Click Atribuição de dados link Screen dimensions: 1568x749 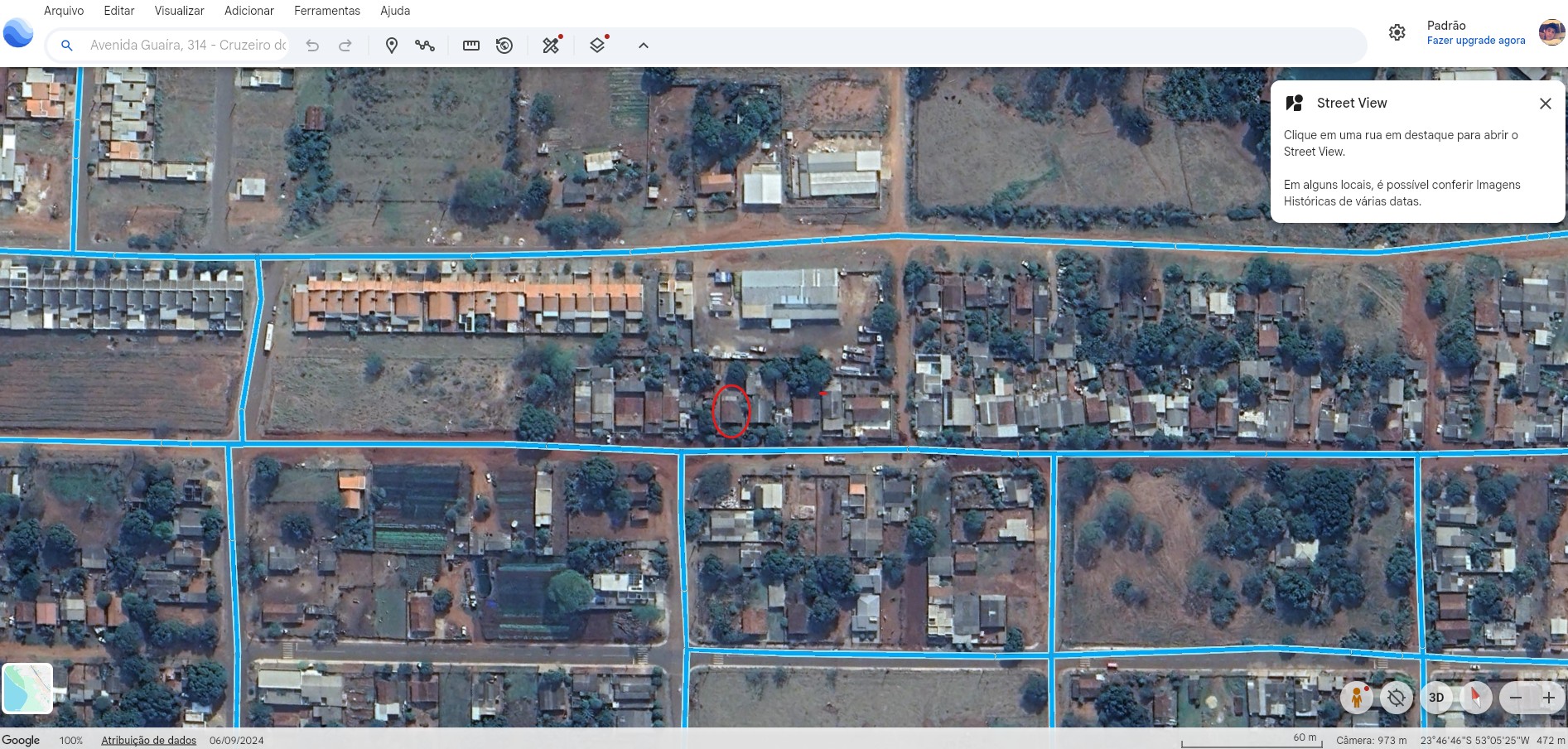click(149, 741)
